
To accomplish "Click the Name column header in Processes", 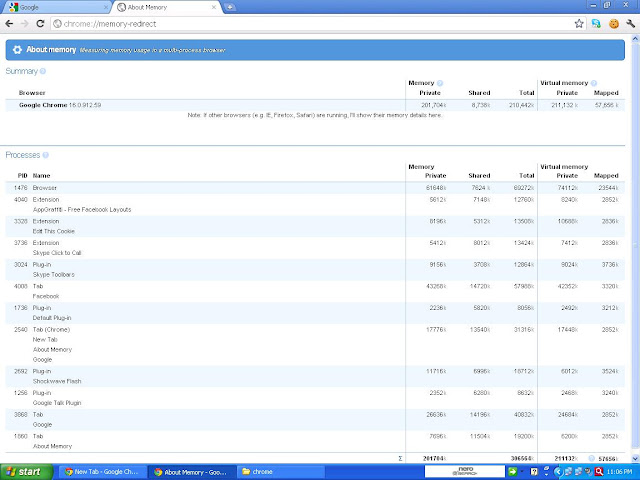I will [x=41, y=176].
